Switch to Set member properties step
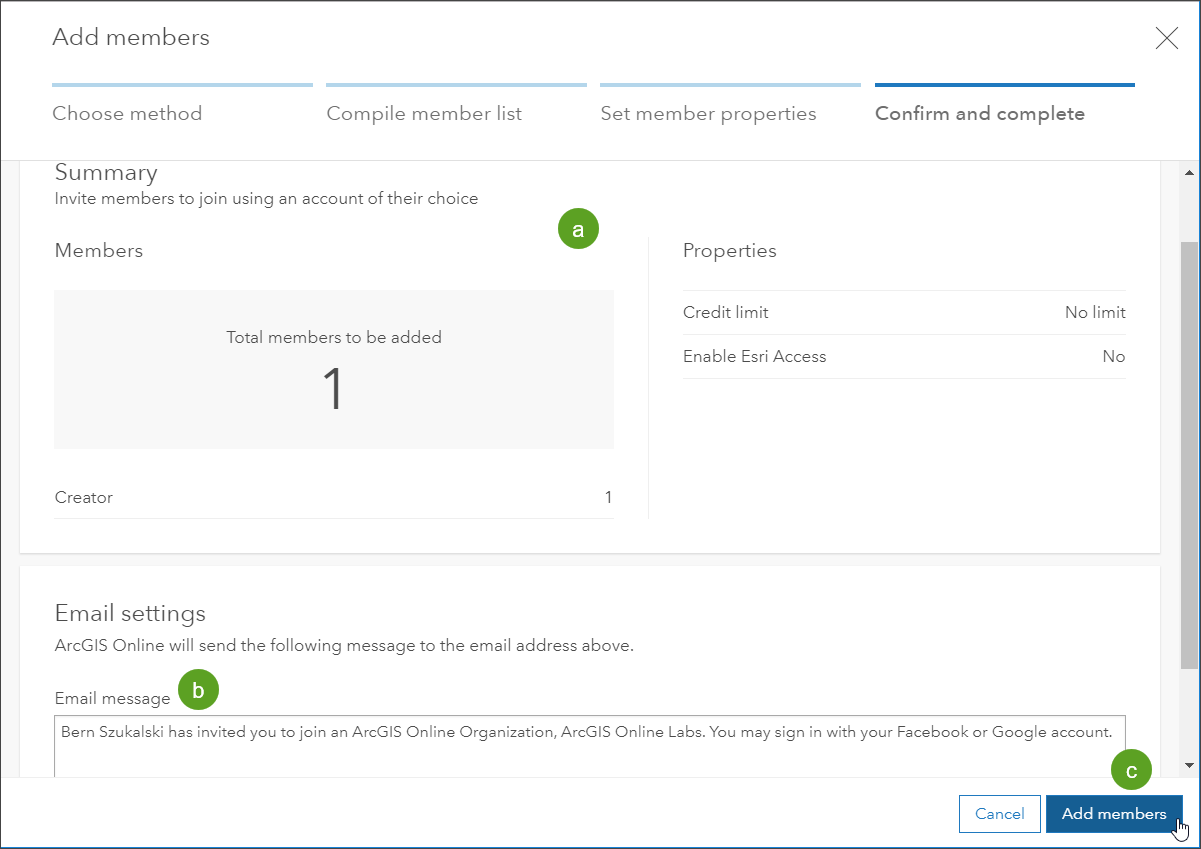This screenshot has height=849, width=1201. point(708,113)
